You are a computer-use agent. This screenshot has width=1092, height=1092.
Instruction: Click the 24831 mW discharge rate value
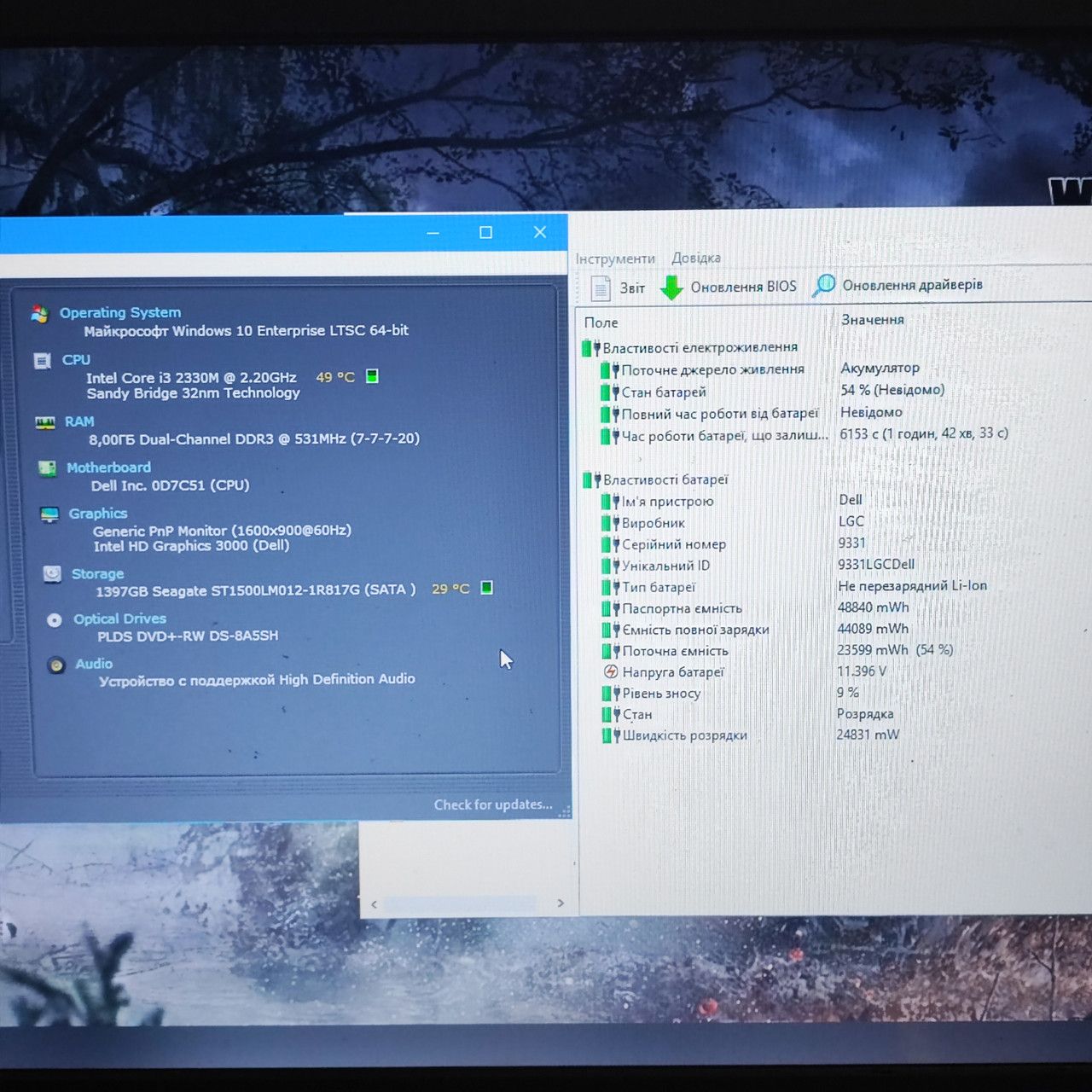click(x=868, y=735)
